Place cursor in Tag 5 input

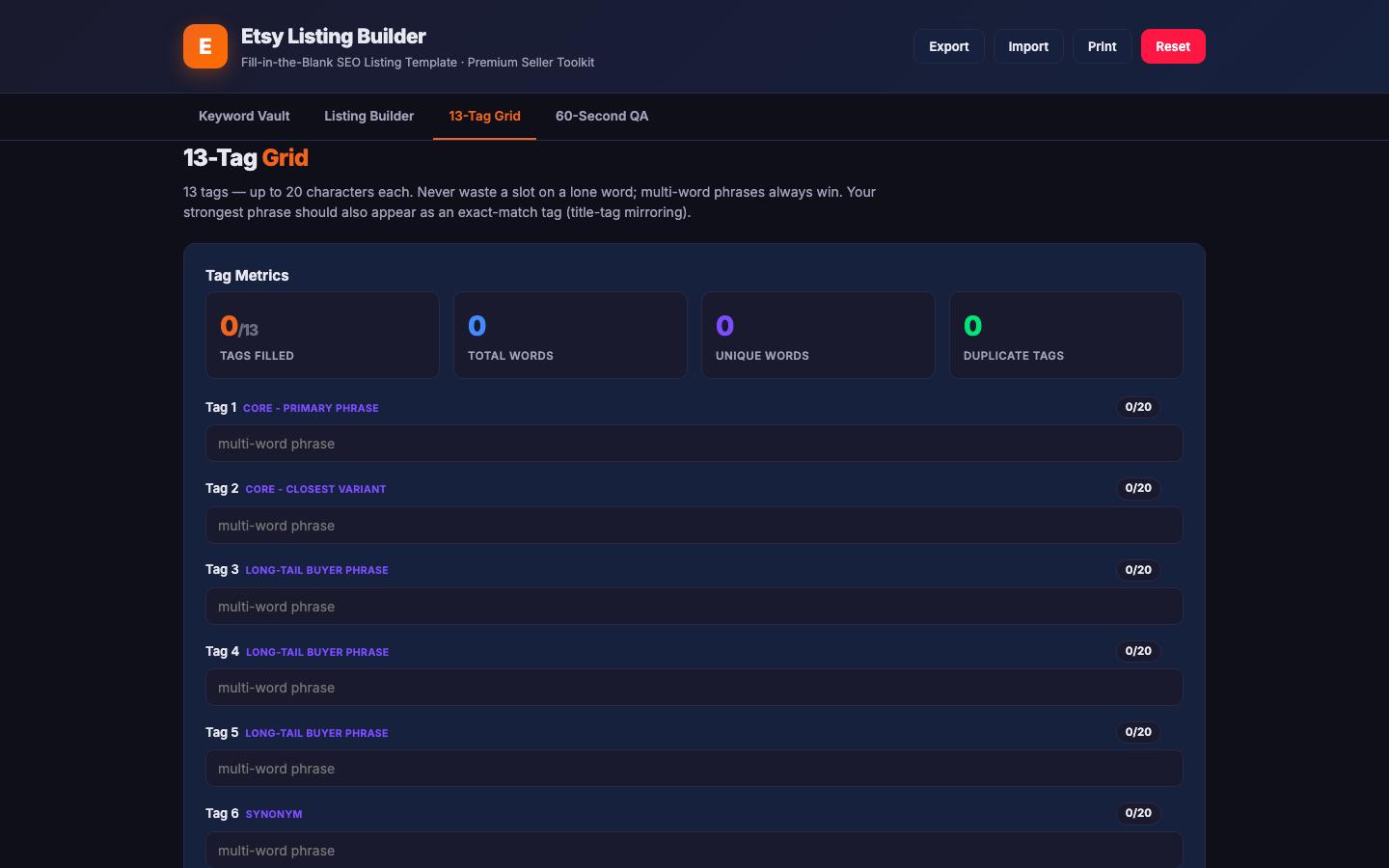click(694, 769)
